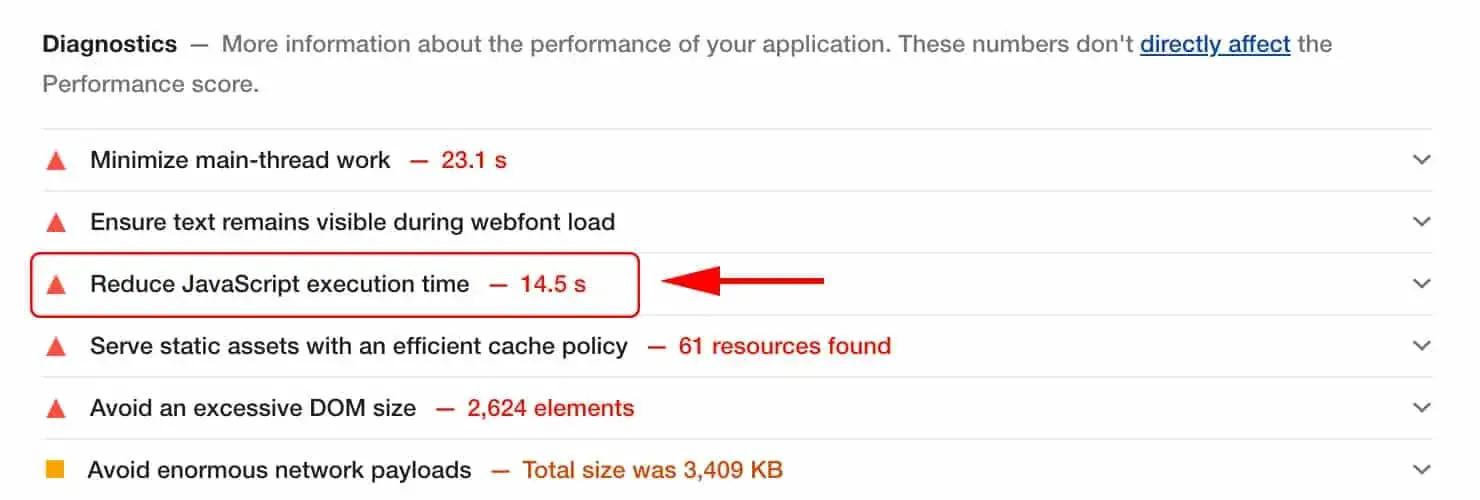Select 'Avoid an excessive DOM size' row

pos(737,408)
